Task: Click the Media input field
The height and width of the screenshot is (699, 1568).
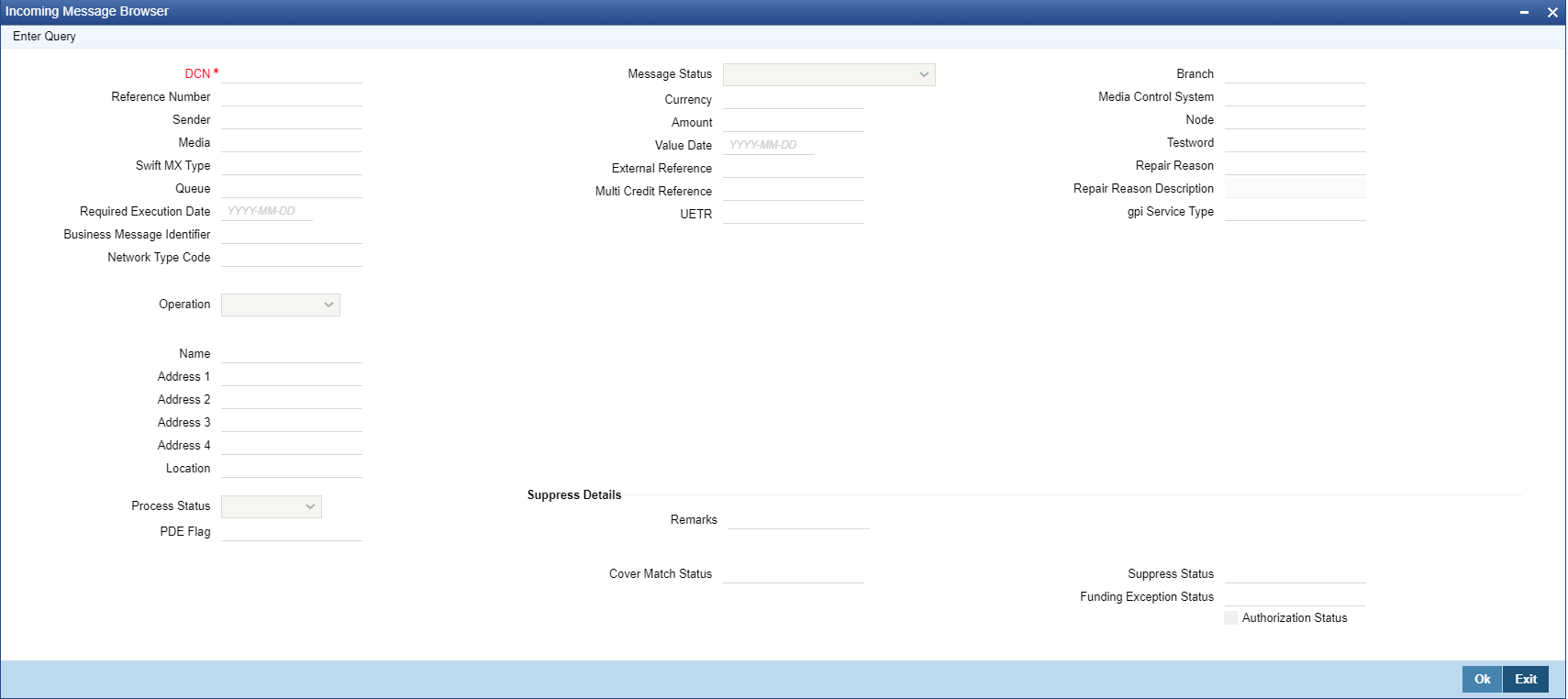Action: pos(292,143)
